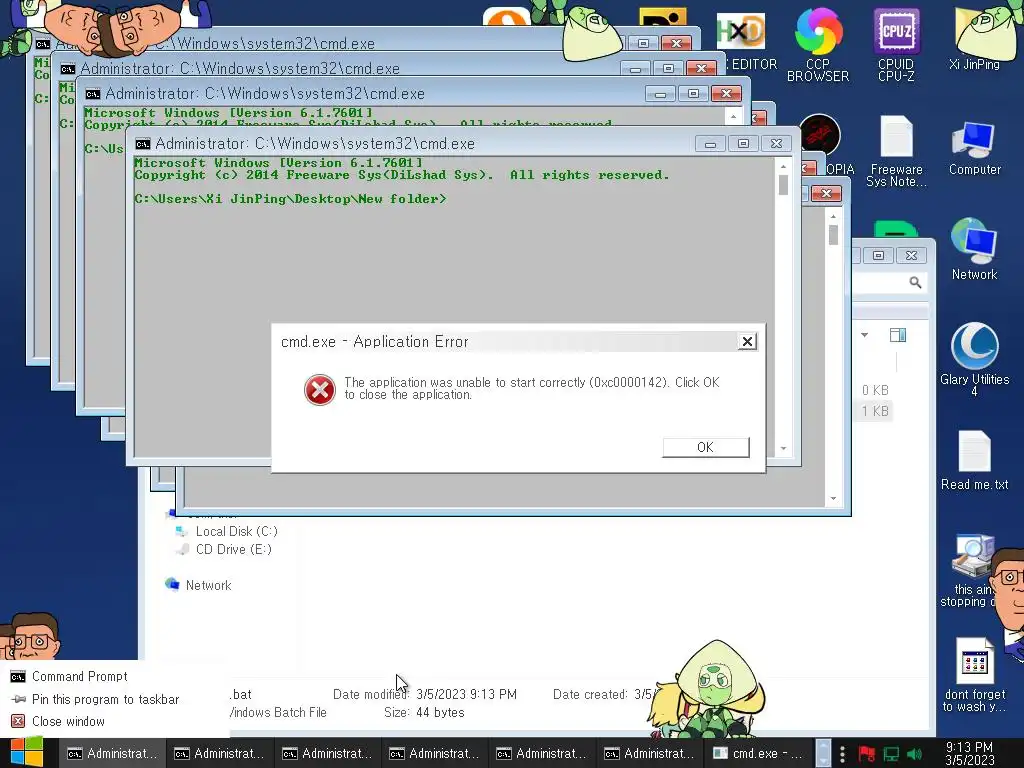Open the clock showing 9:13 PM
Viewport: 1024px width, 768px height.
click(x=970, y=754)
